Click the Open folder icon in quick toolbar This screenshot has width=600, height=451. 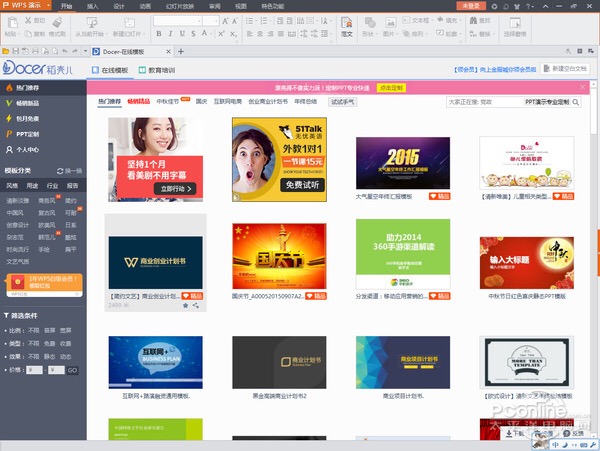(x=6, y=51)
